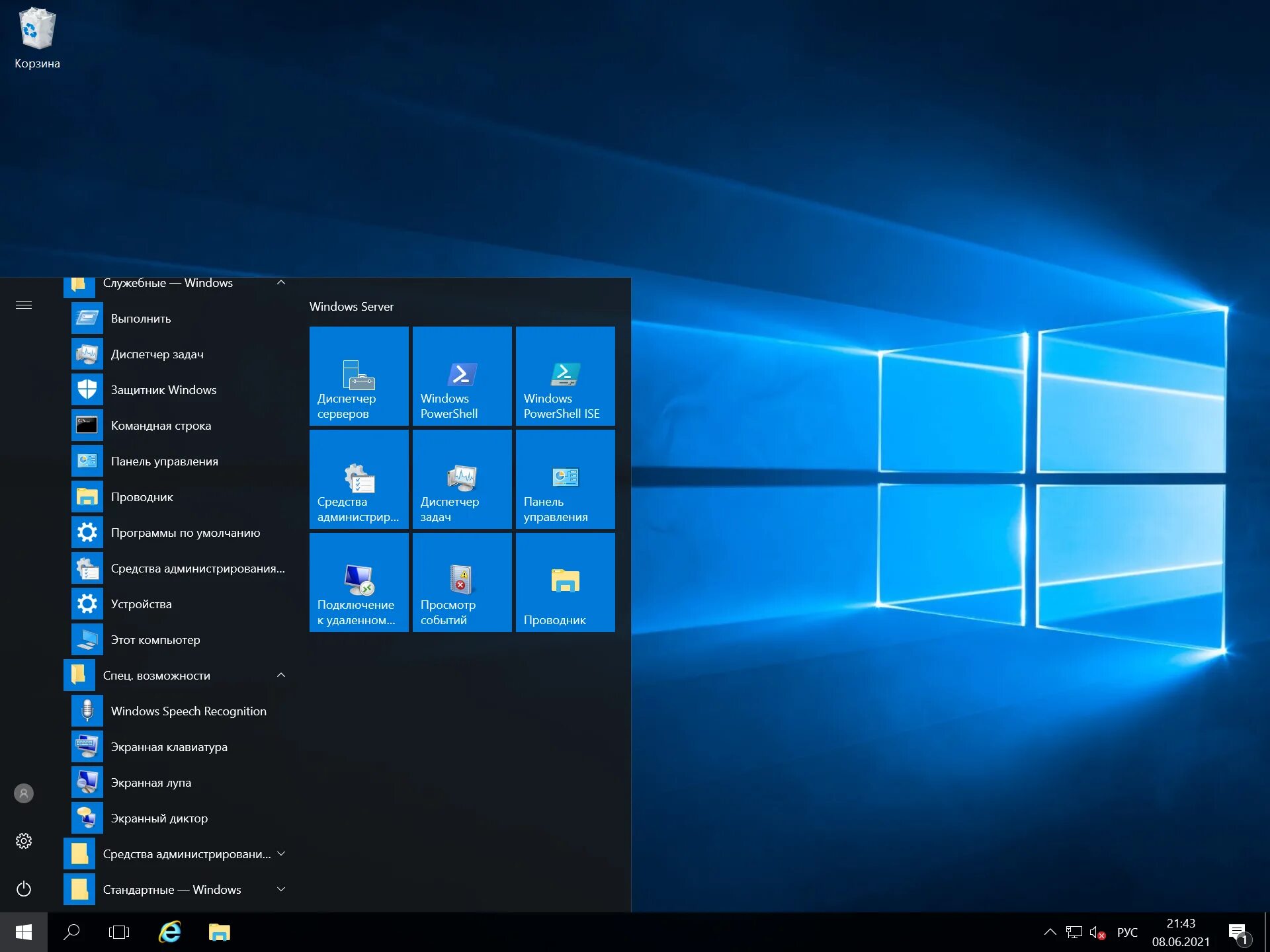
Task: Click the Administrative Tools tile (Средства администрир...)
Action: pos(359,479)
